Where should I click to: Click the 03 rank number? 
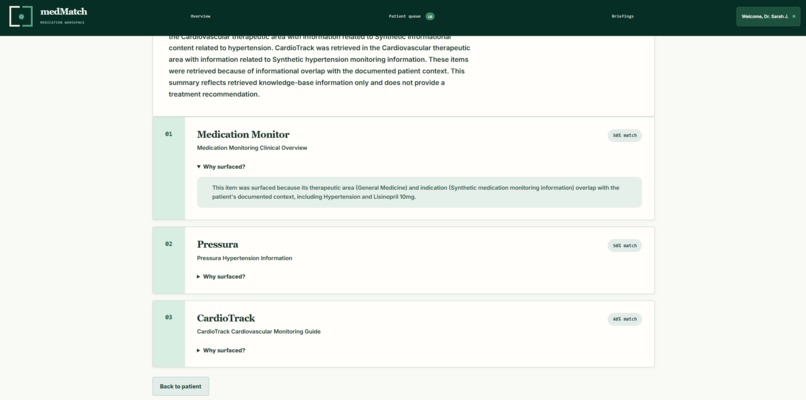coord(169,318)
